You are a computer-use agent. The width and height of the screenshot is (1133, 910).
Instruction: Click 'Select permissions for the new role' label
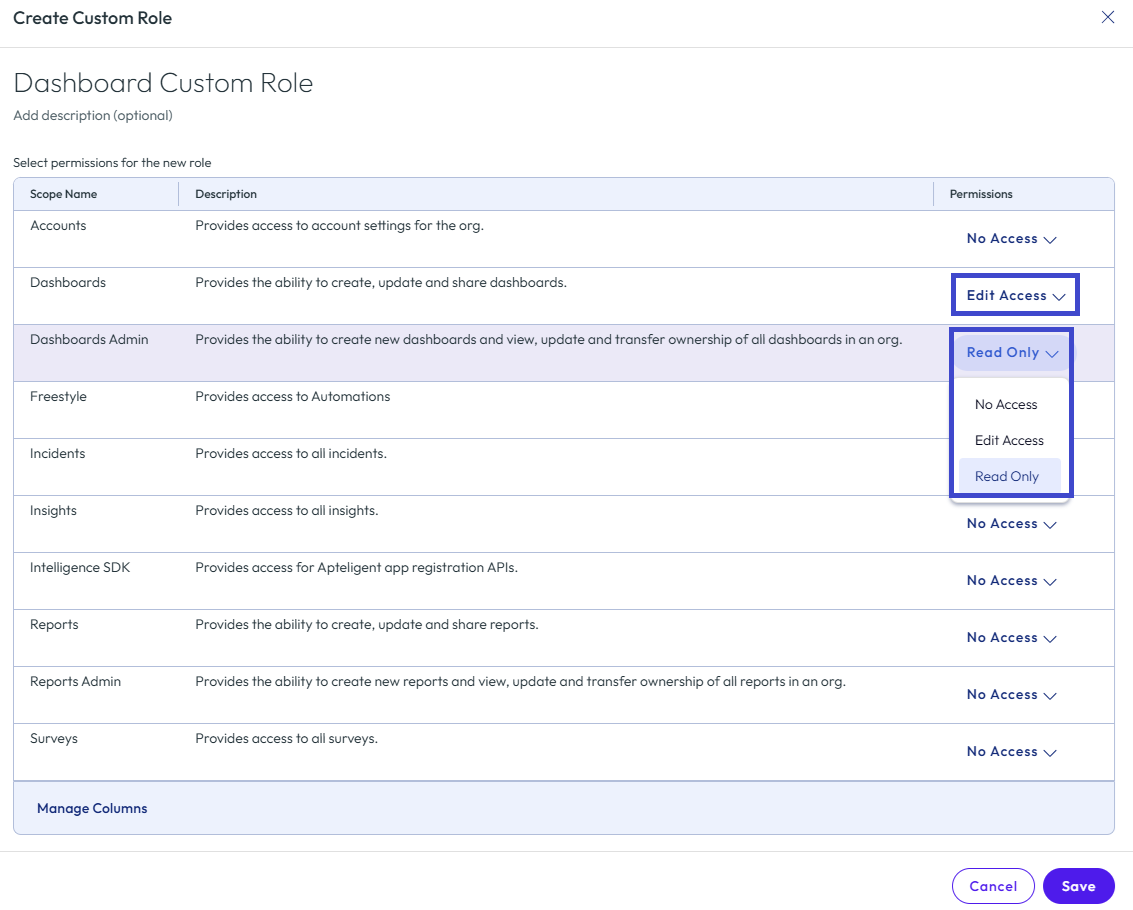tap(112, 163)
